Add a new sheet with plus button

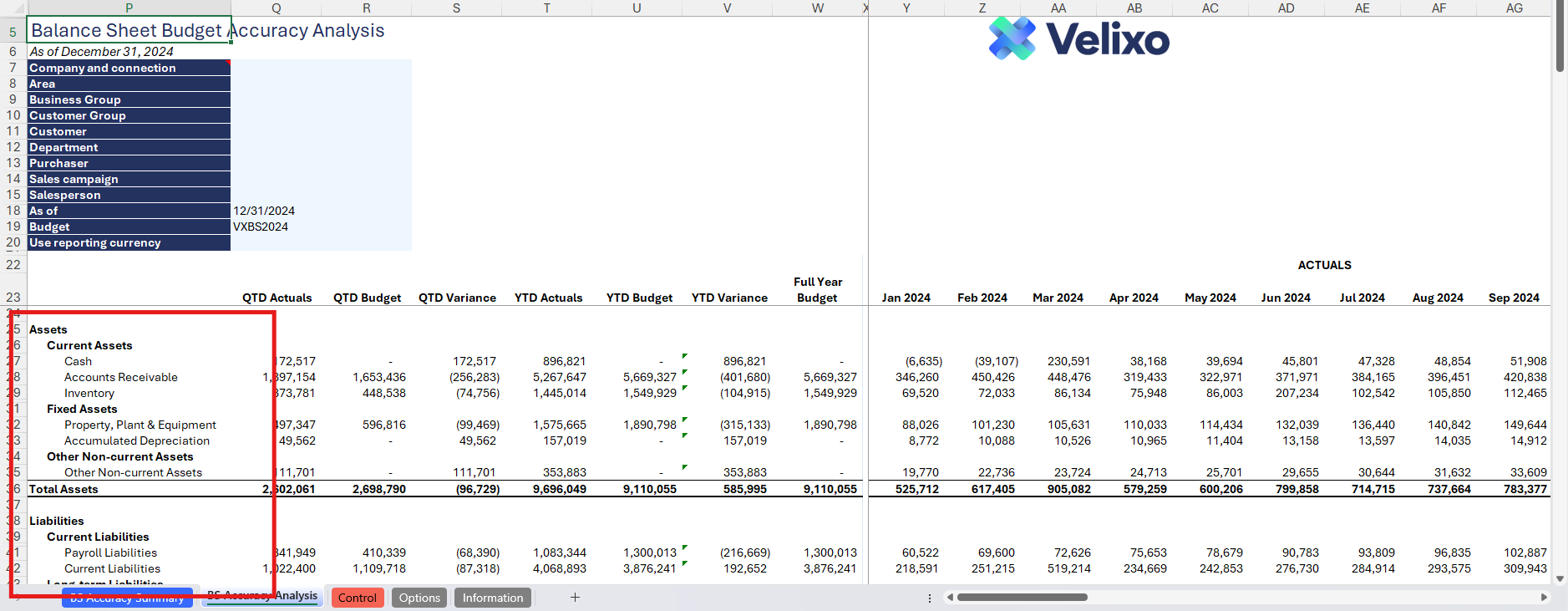[575, 597]
